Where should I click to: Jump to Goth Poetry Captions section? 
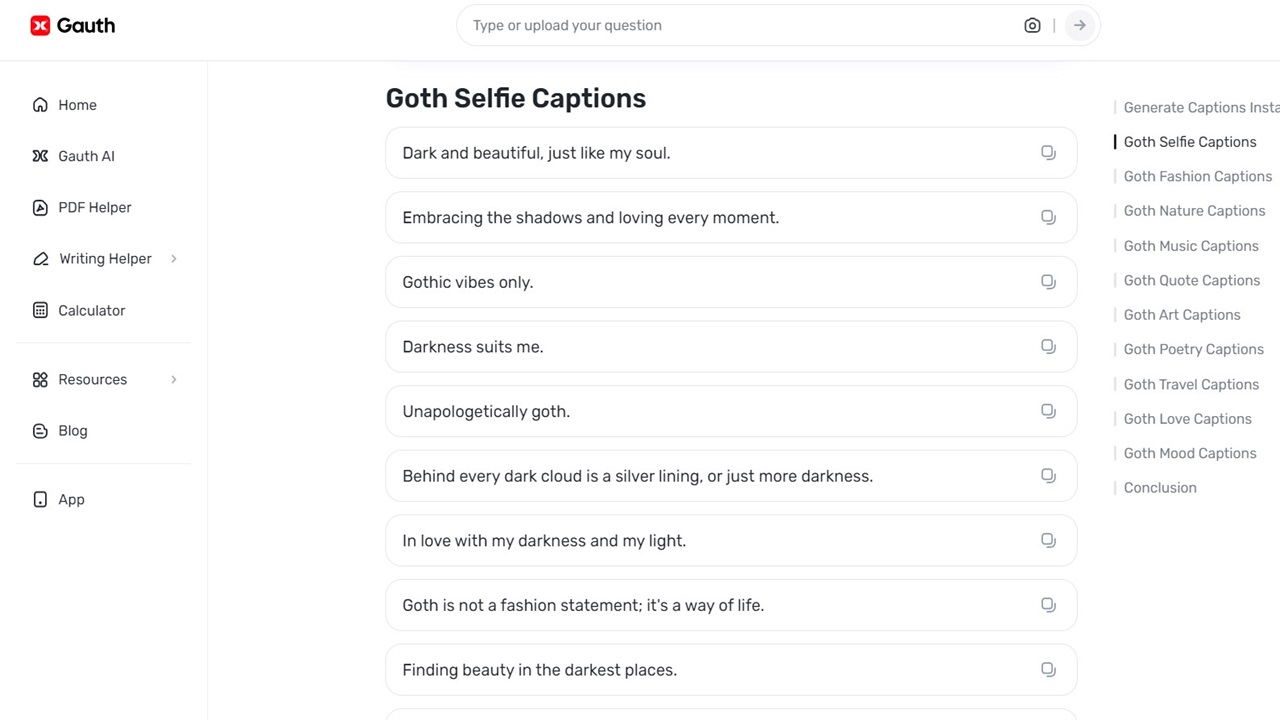pyautogui.click(x=1193, y=349)
